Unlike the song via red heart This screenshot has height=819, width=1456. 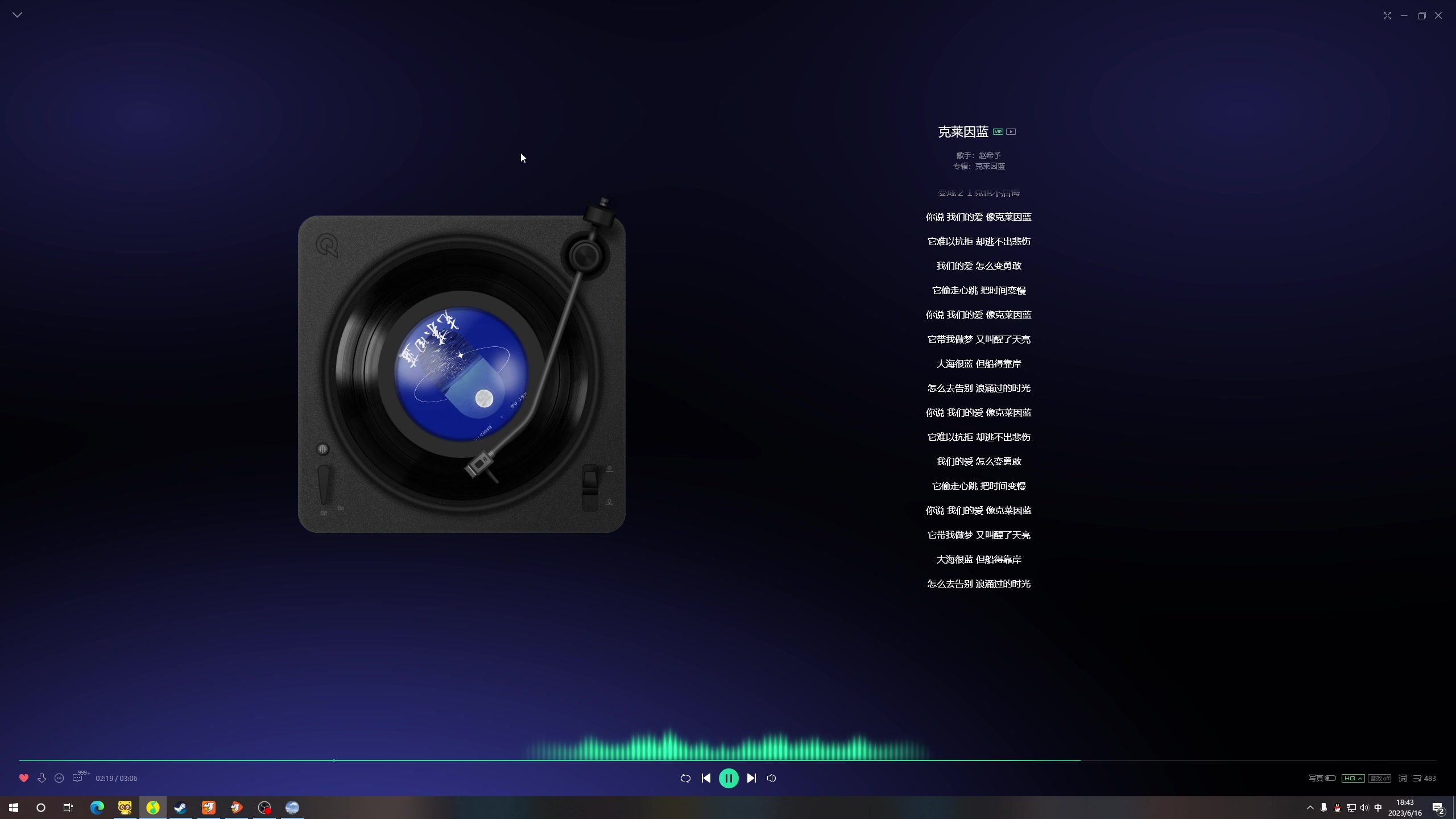click(24, 778)
